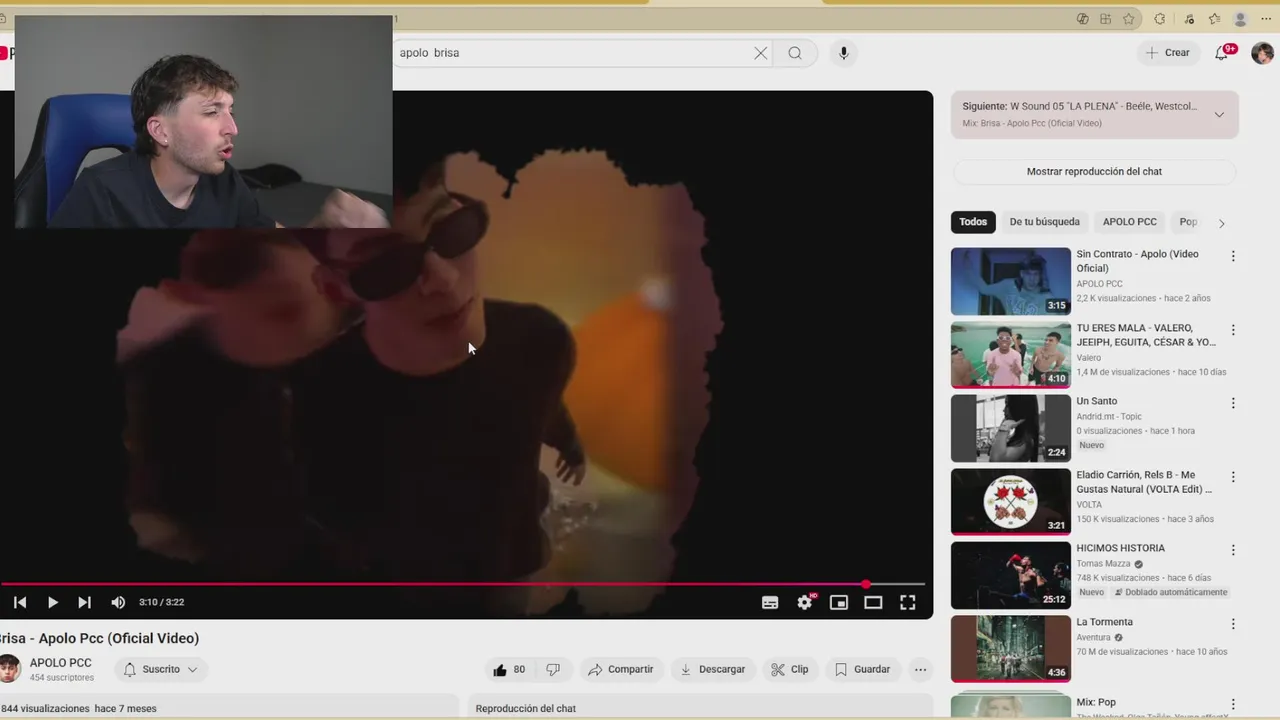Start voice search with the microphone

click(844, 53)
